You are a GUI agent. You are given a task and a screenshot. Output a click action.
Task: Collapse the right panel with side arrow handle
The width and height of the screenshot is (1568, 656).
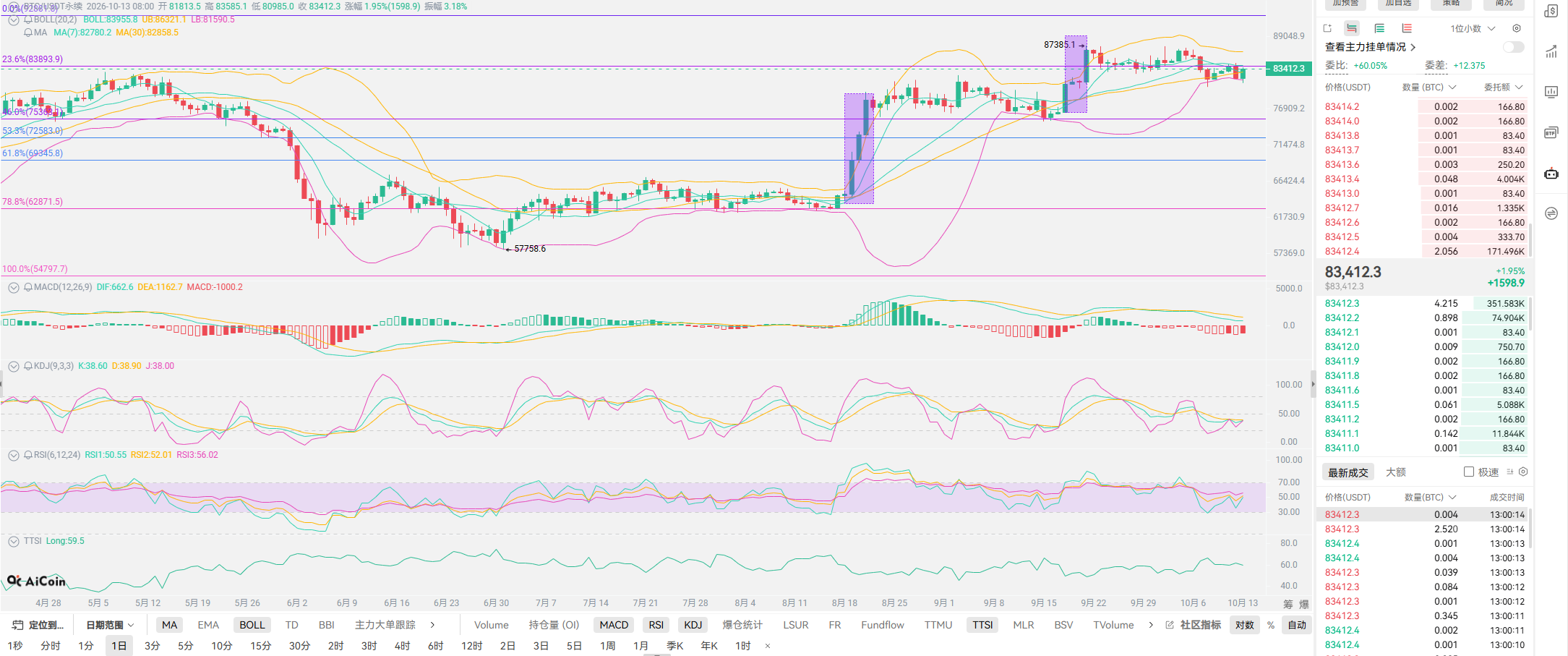pos(1314,384)
